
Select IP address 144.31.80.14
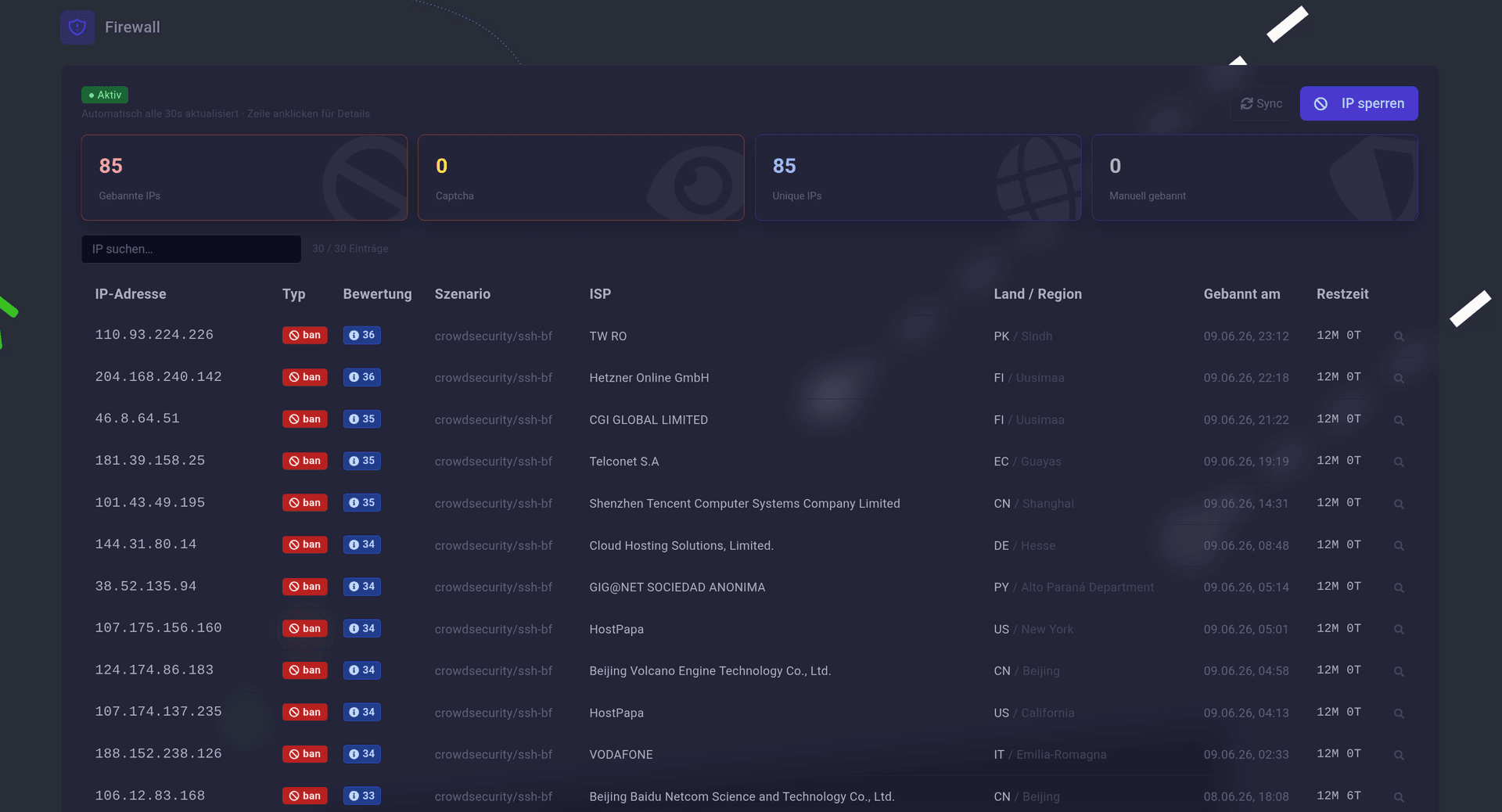(x=146, y=544)
